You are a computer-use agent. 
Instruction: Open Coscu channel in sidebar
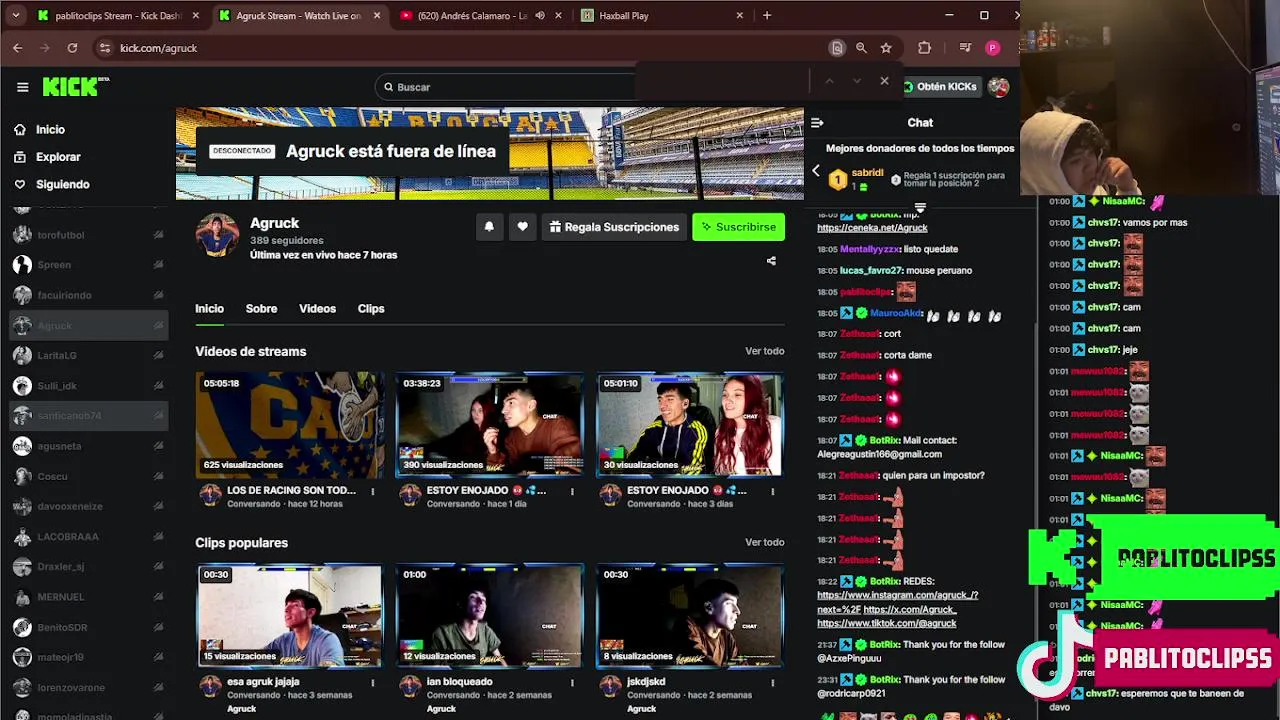[88, 476]
